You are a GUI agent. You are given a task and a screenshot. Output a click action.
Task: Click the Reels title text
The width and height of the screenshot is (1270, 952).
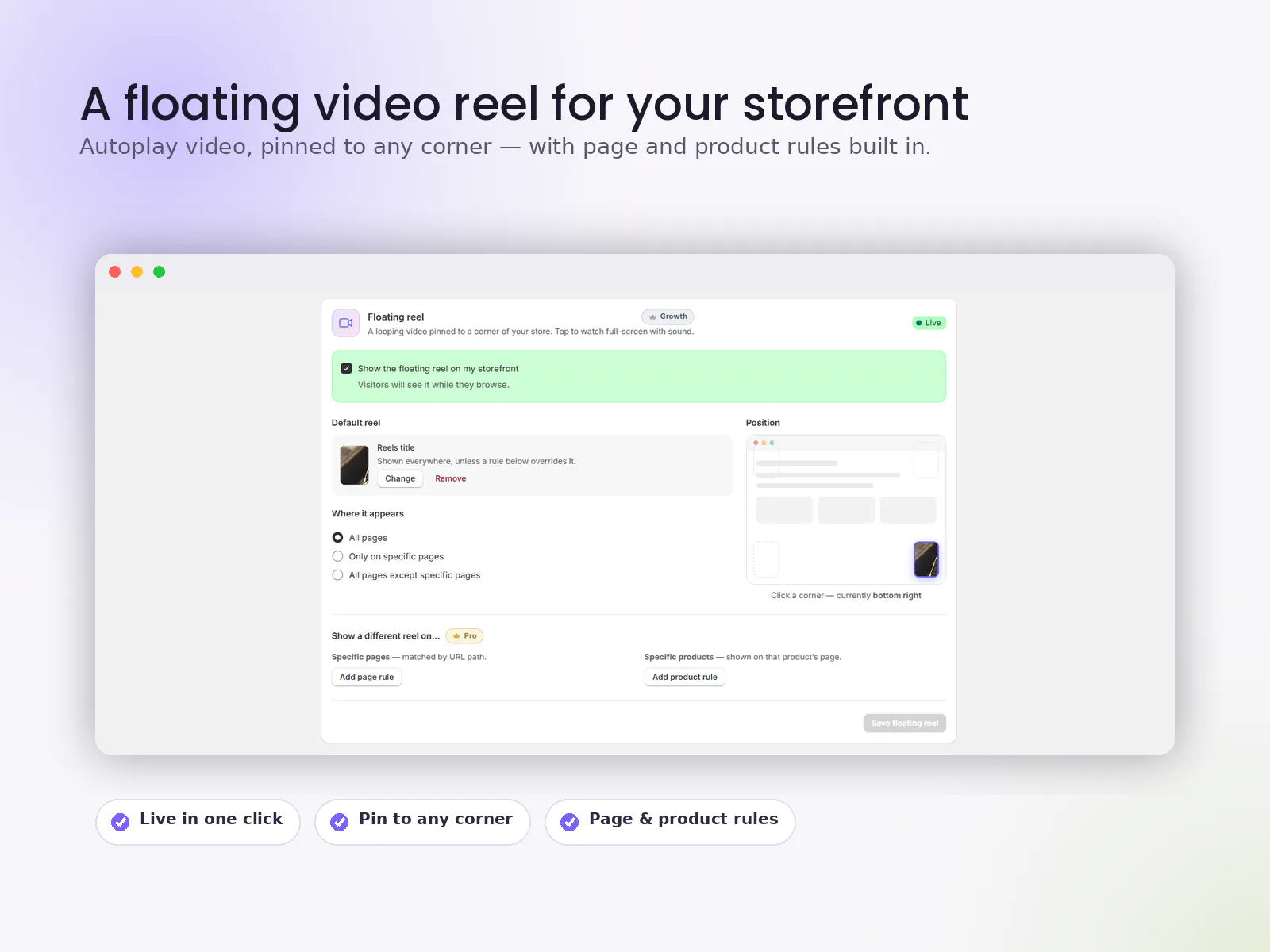point(396,447)
